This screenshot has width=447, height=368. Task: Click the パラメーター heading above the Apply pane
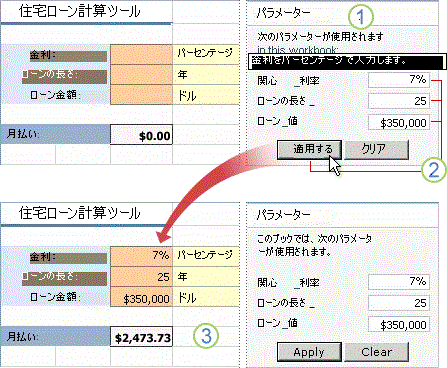click(x=284, y=215)
